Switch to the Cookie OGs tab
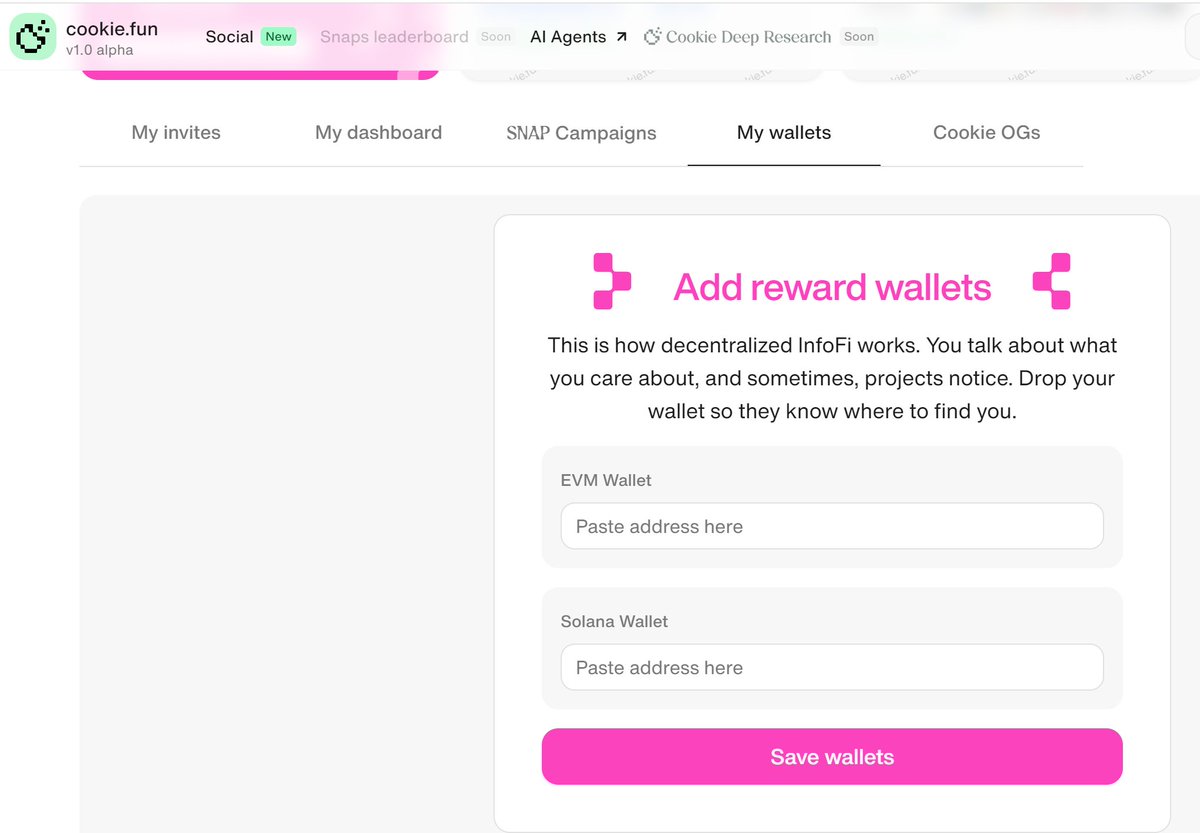The height and width of the screenshot is (833, 1200). pyautogui.click(x=987, y=132)
